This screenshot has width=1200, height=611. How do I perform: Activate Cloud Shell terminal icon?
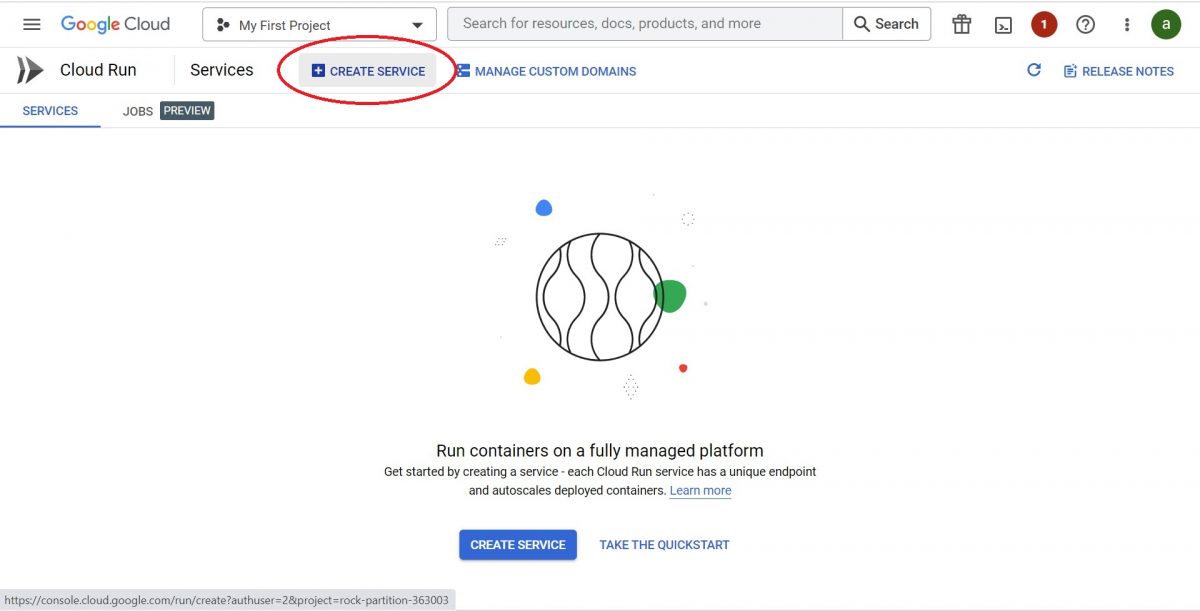pyautogui.click(x=1003, y=25)
